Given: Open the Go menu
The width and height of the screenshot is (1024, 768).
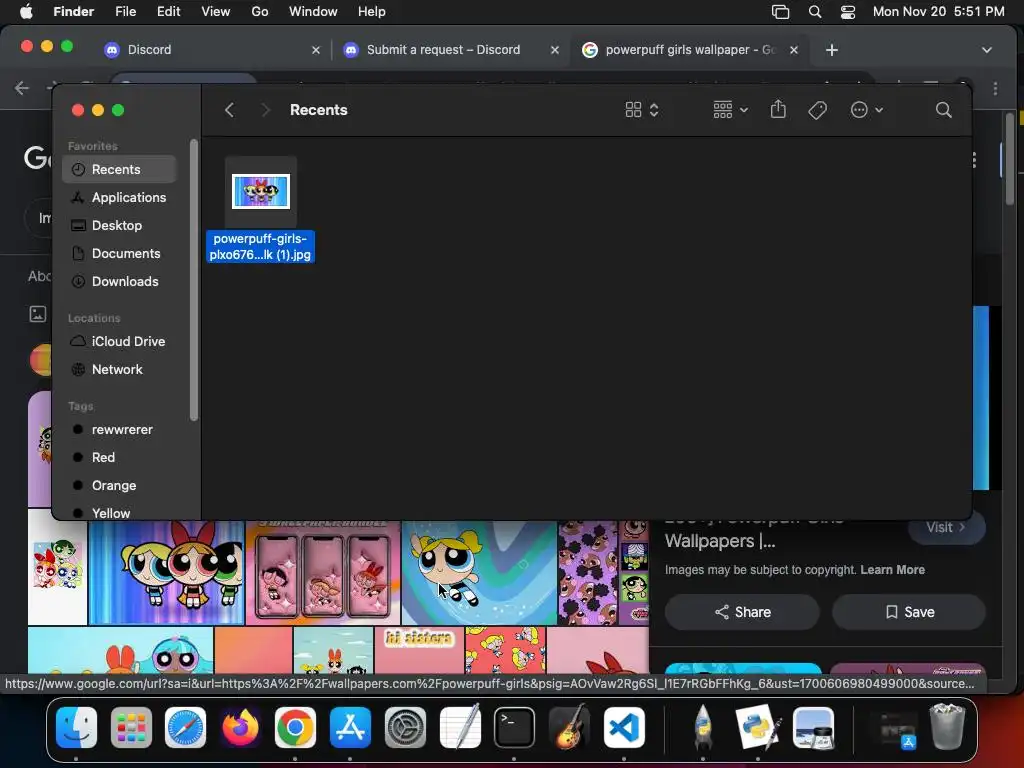Looking at the screenshot, I should [x=260, y=12].
